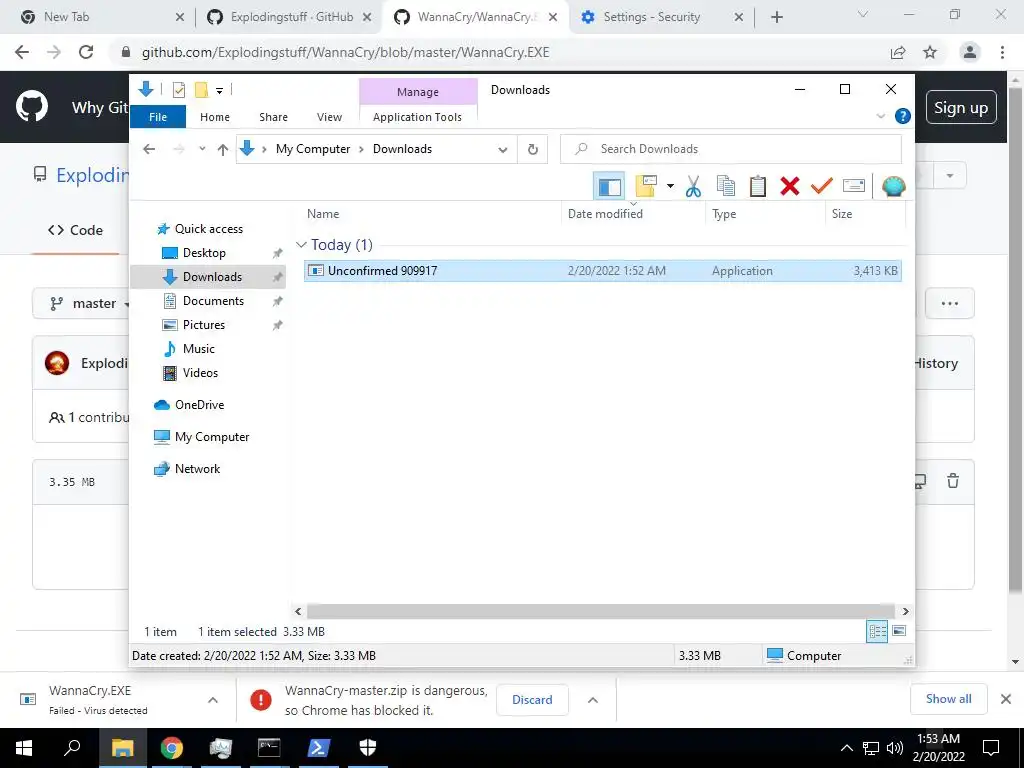The image size is (1024, 768).
Task: Open WannaCry-master.zip download options chevron
Action: point(592,700)
